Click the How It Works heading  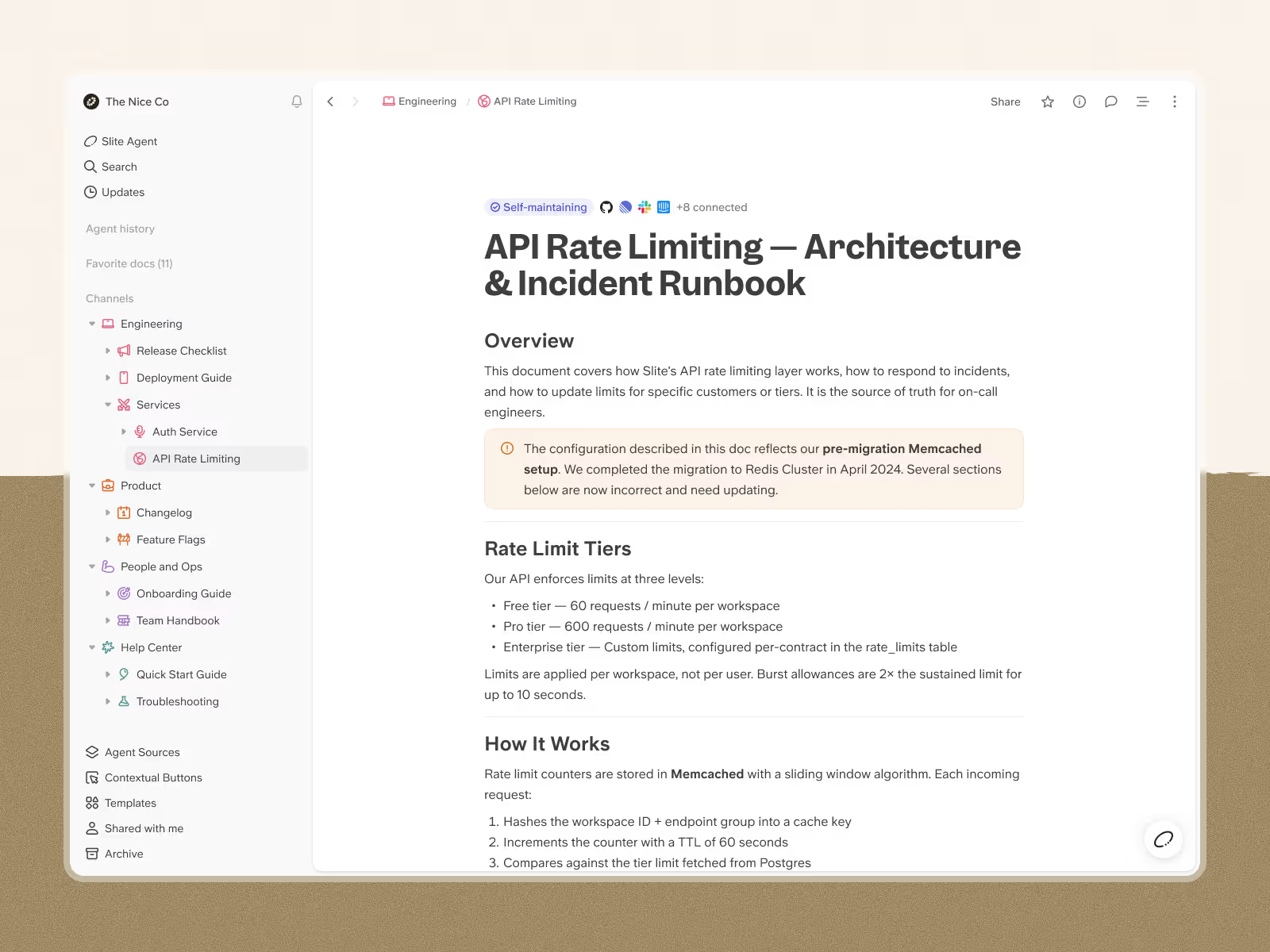pyautogui.click(x=547, y=743)
